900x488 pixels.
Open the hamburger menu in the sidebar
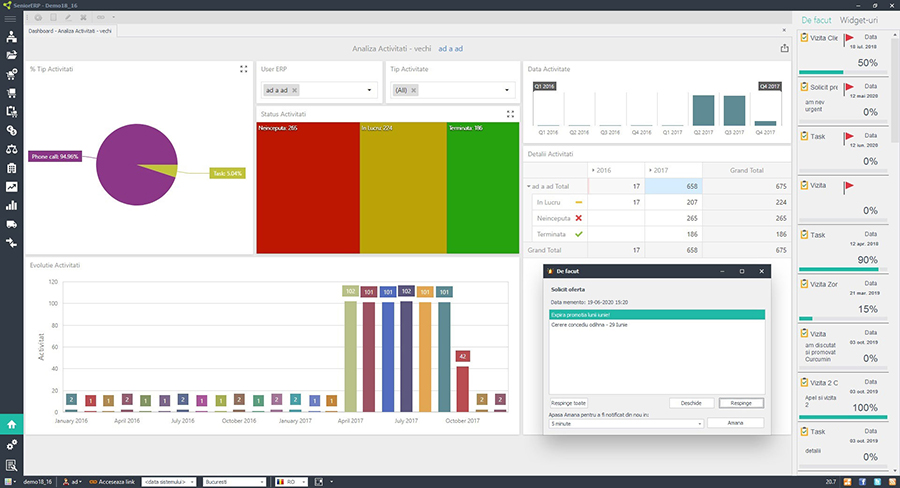pyautogui.click(x=10, y=18)
